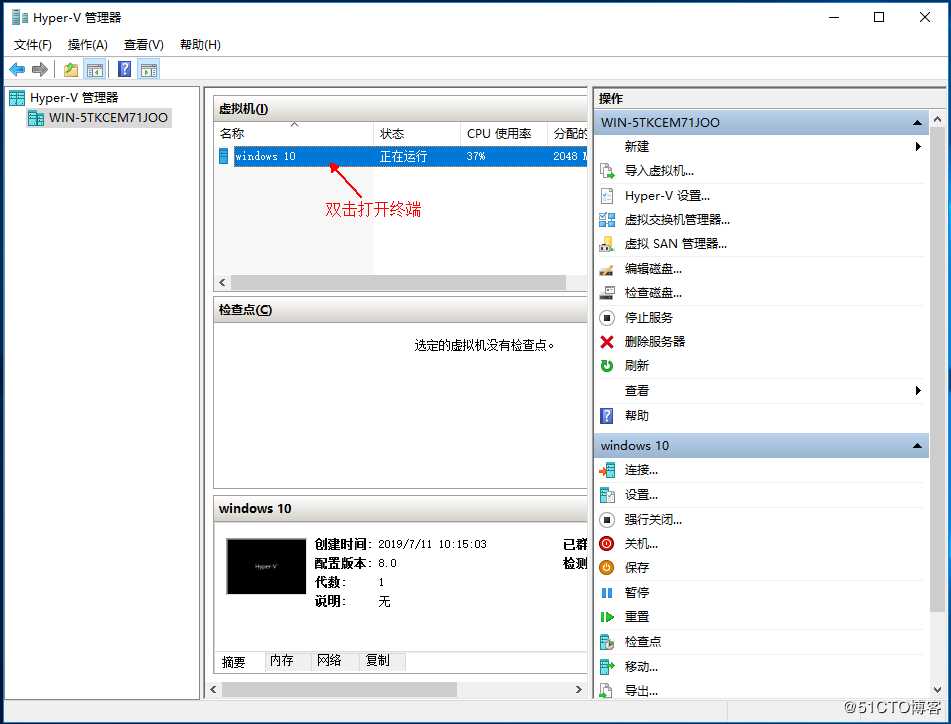Open the 文件(F) menu
The image size is (951, 724).
pyautogui.click(x=33, y=45)
